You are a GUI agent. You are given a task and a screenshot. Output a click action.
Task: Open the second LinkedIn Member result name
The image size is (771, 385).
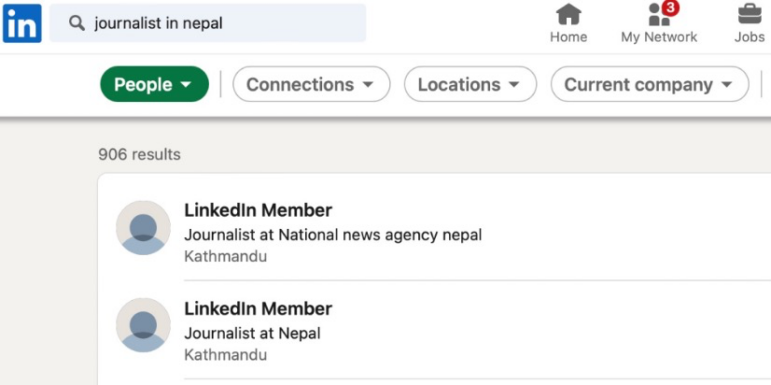(x=258, y=309)
